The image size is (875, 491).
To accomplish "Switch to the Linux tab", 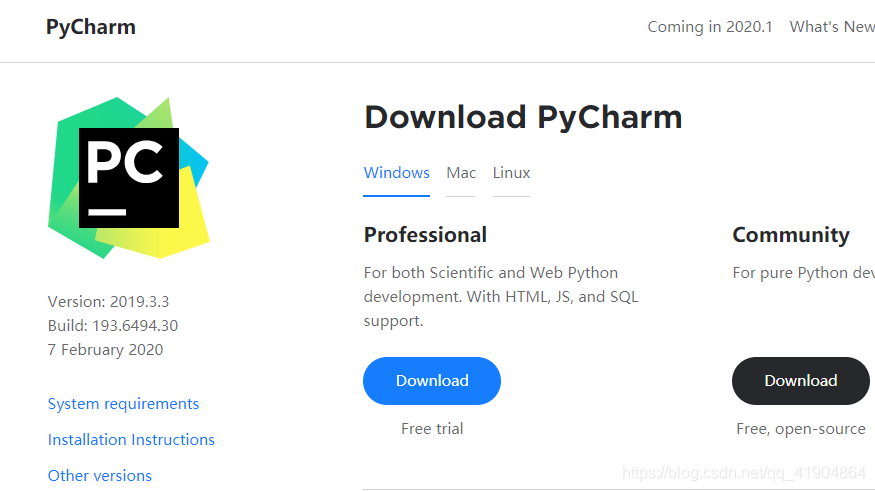I will 511,173.
